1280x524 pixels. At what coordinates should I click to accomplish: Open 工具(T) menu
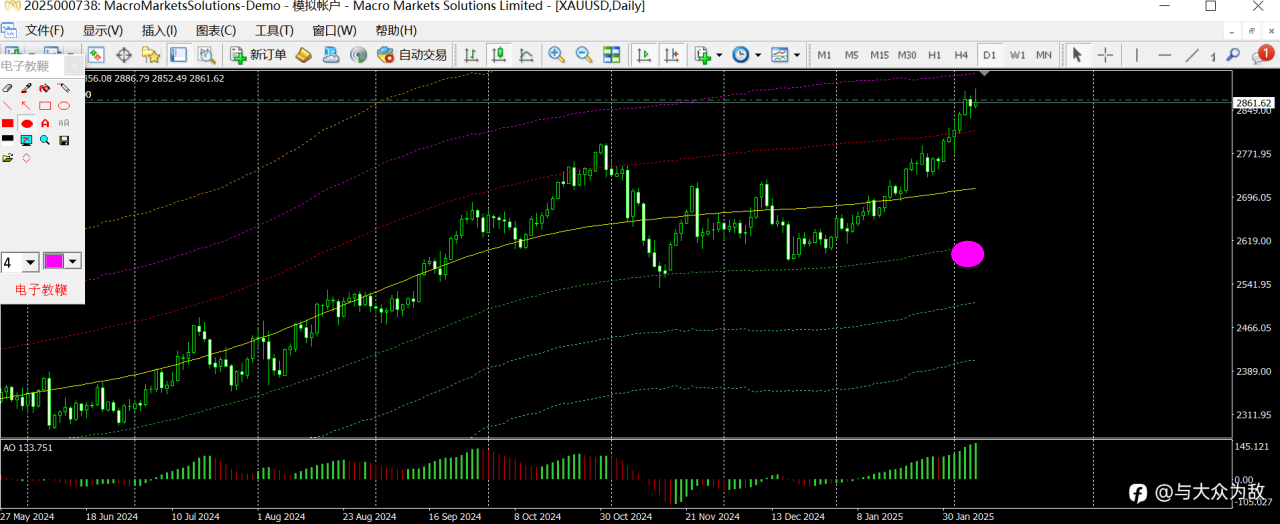tap(275, 31)
